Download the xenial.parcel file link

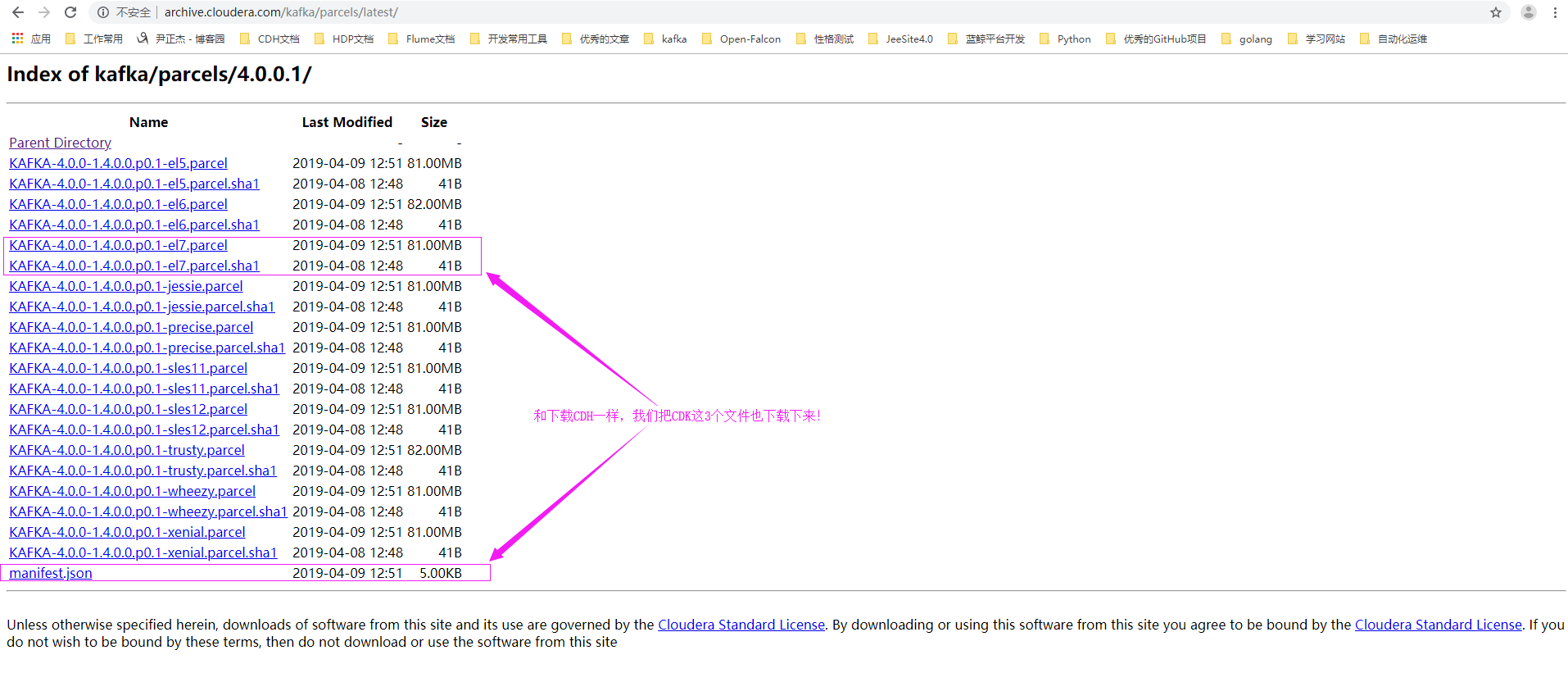[x=127, y=532]
